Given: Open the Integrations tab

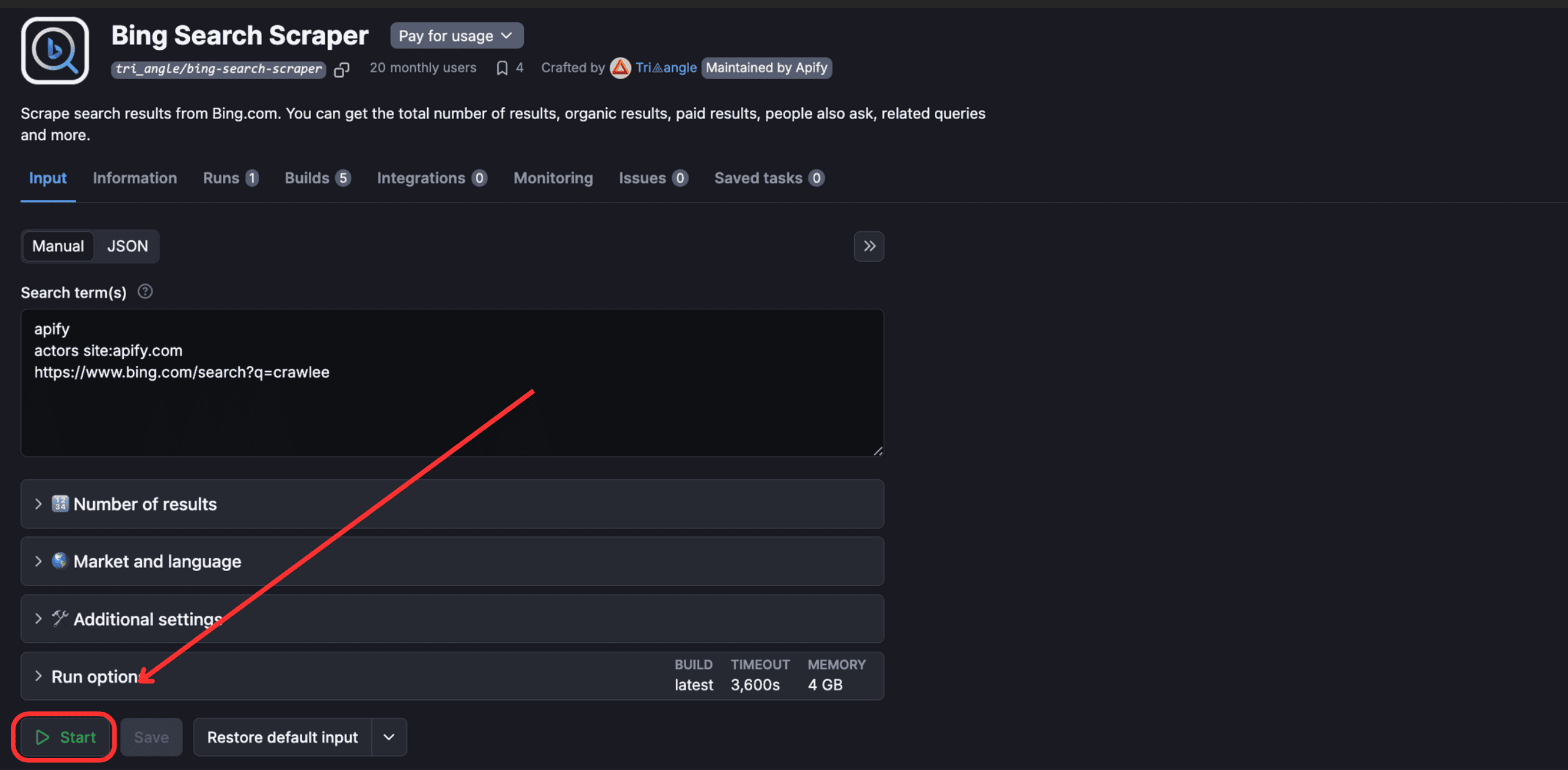Looking at the screenshot, I should pyautogui.click(x=422, y=178).
